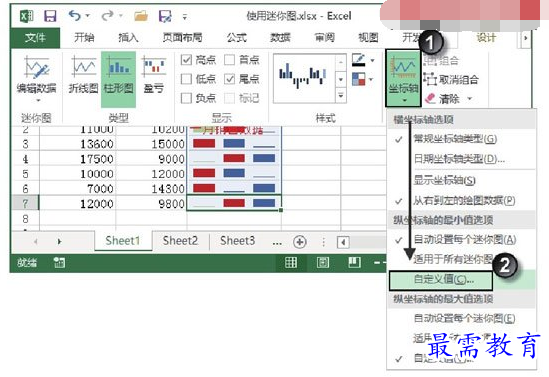Switch to Page Layout view icon
The height and width of the screenshot is (377, 549).
(323, 263)
